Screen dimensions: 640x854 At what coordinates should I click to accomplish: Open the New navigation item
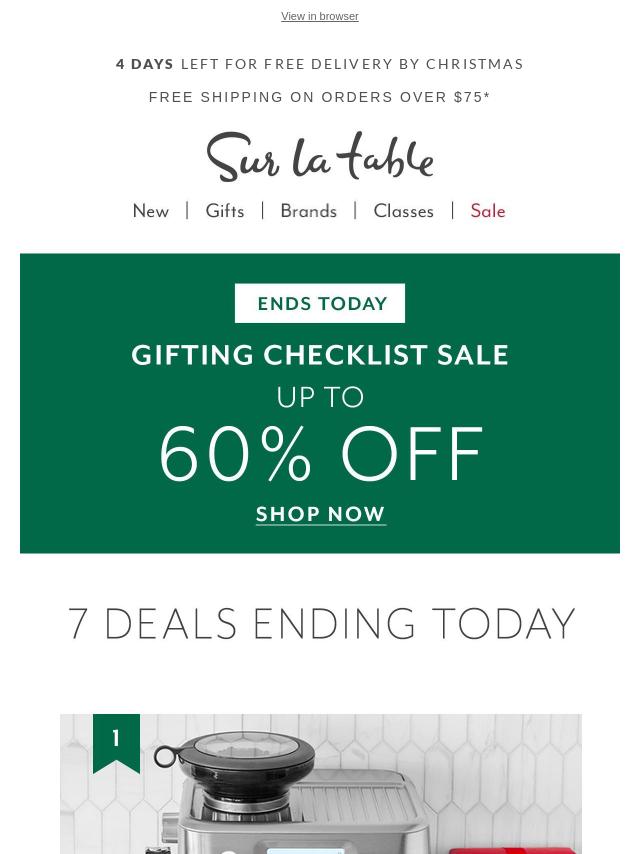(151, 211)
